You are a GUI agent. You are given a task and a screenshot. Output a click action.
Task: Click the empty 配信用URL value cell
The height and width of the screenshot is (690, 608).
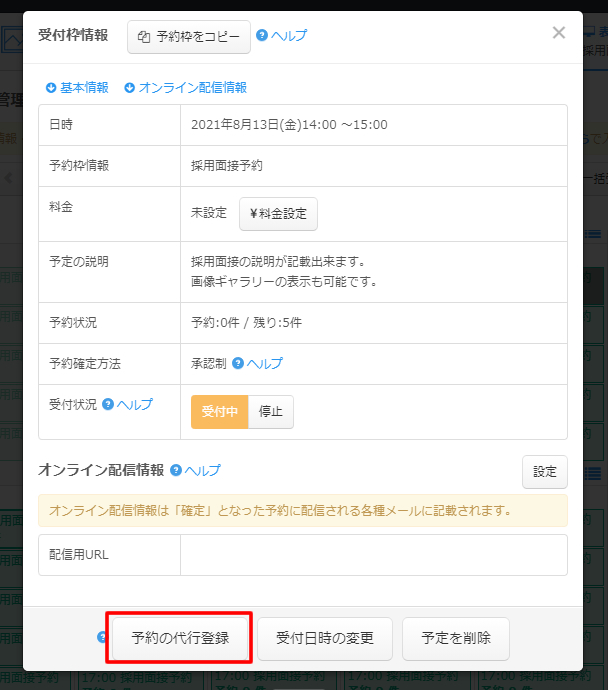[373, 555]
